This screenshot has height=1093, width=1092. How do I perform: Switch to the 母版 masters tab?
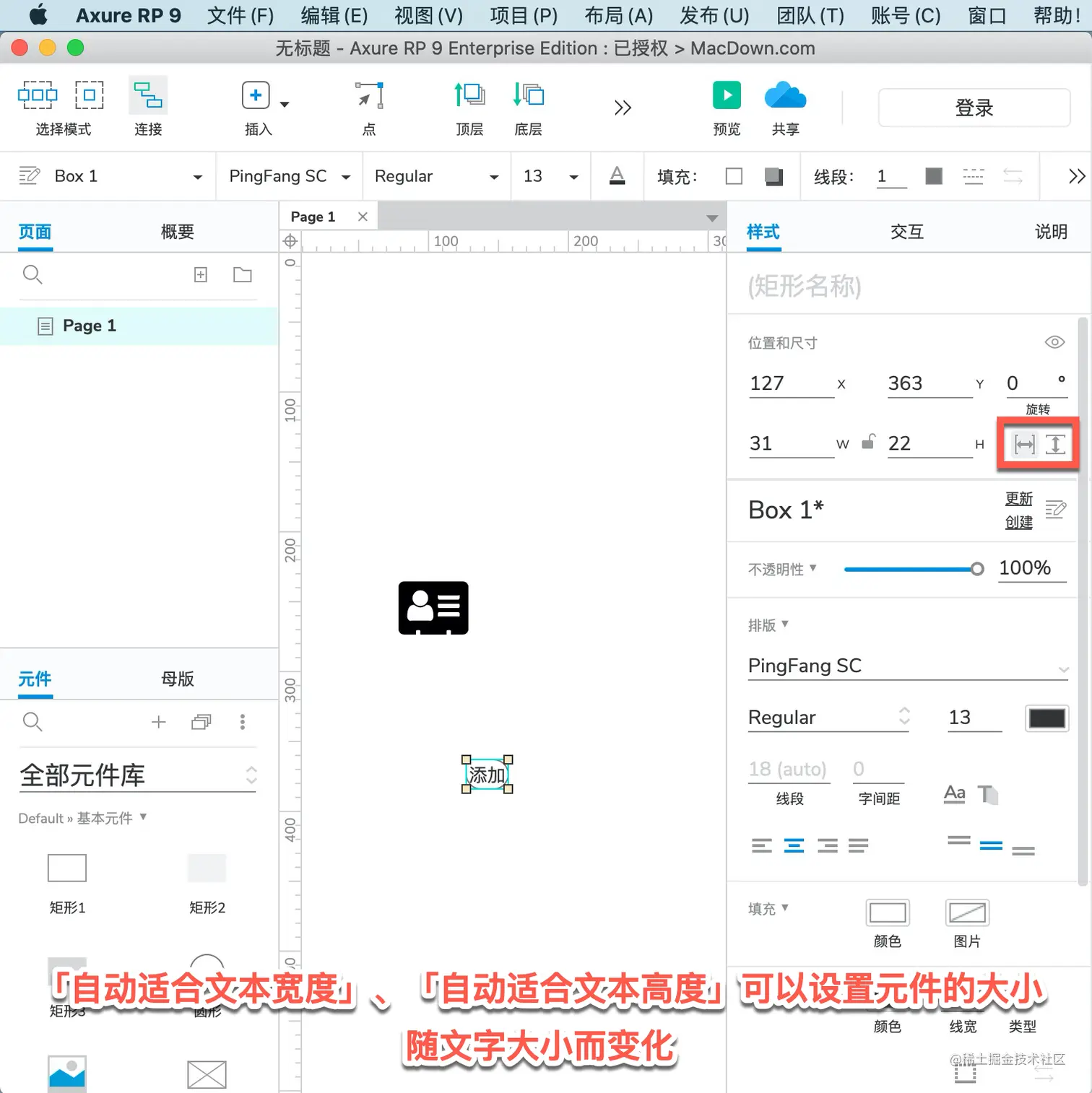178,679
